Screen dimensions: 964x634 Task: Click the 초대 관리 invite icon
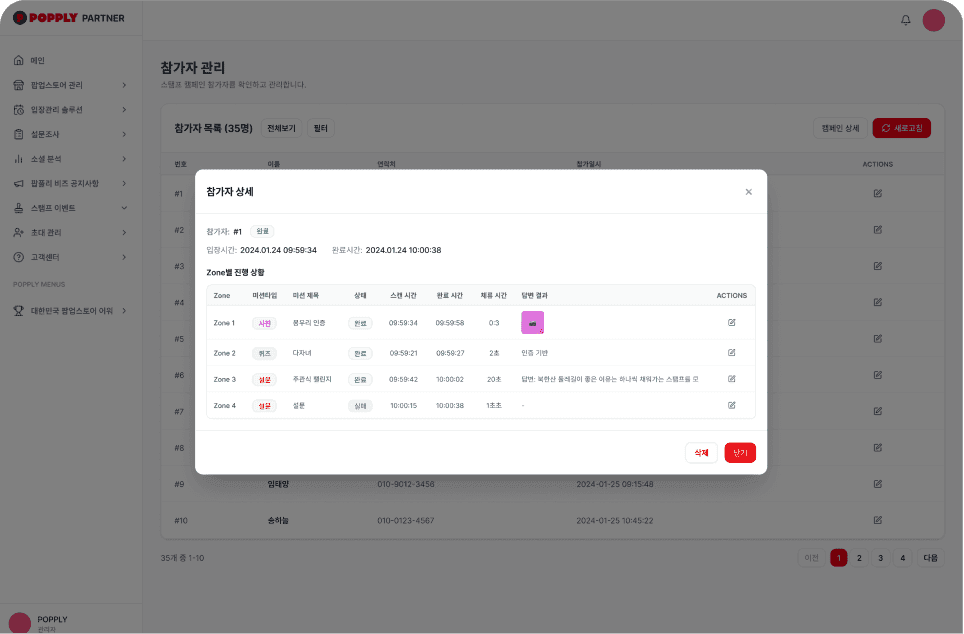(x=18, y=233)
